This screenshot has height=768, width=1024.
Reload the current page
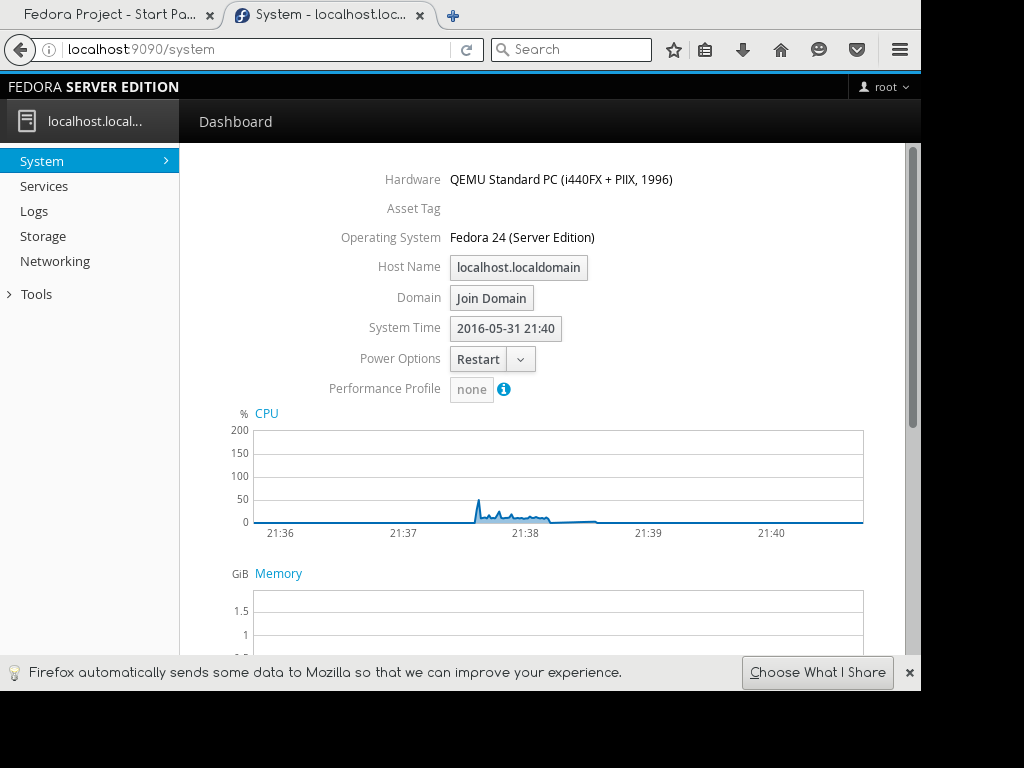[466, 50]
